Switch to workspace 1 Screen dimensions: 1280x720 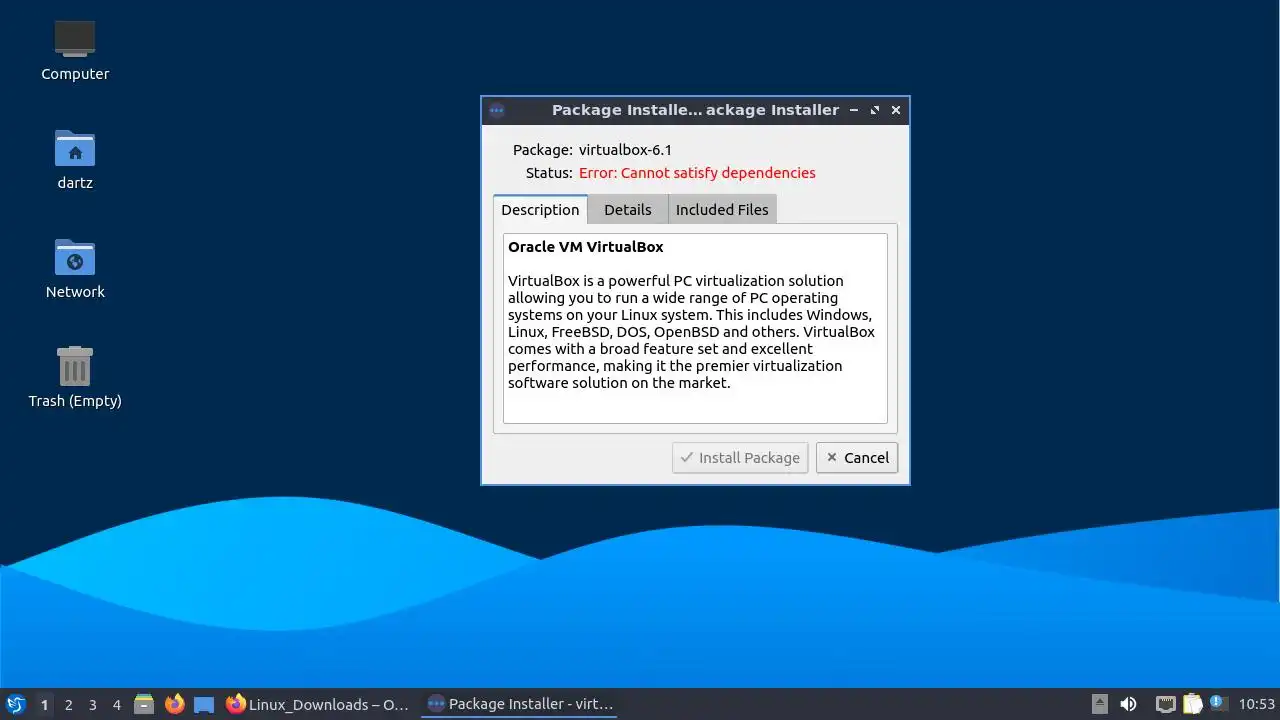point(44,704)
